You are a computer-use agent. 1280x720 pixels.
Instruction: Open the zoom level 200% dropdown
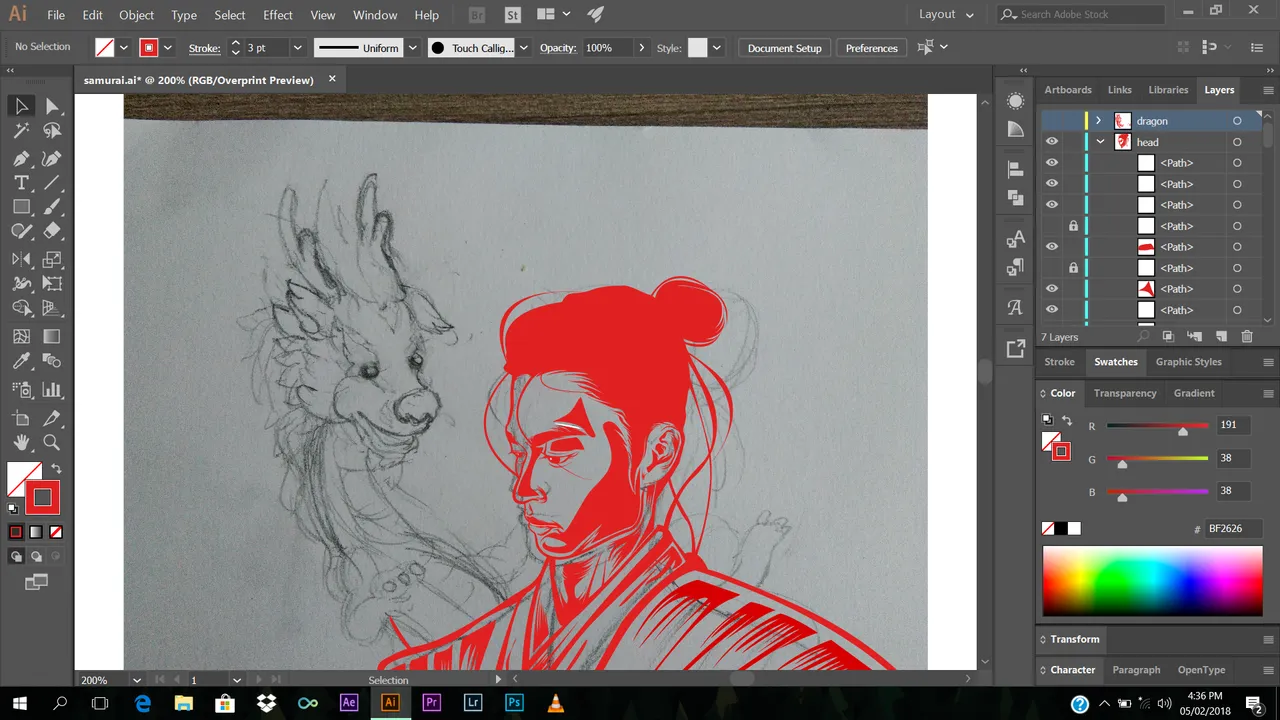137,680
